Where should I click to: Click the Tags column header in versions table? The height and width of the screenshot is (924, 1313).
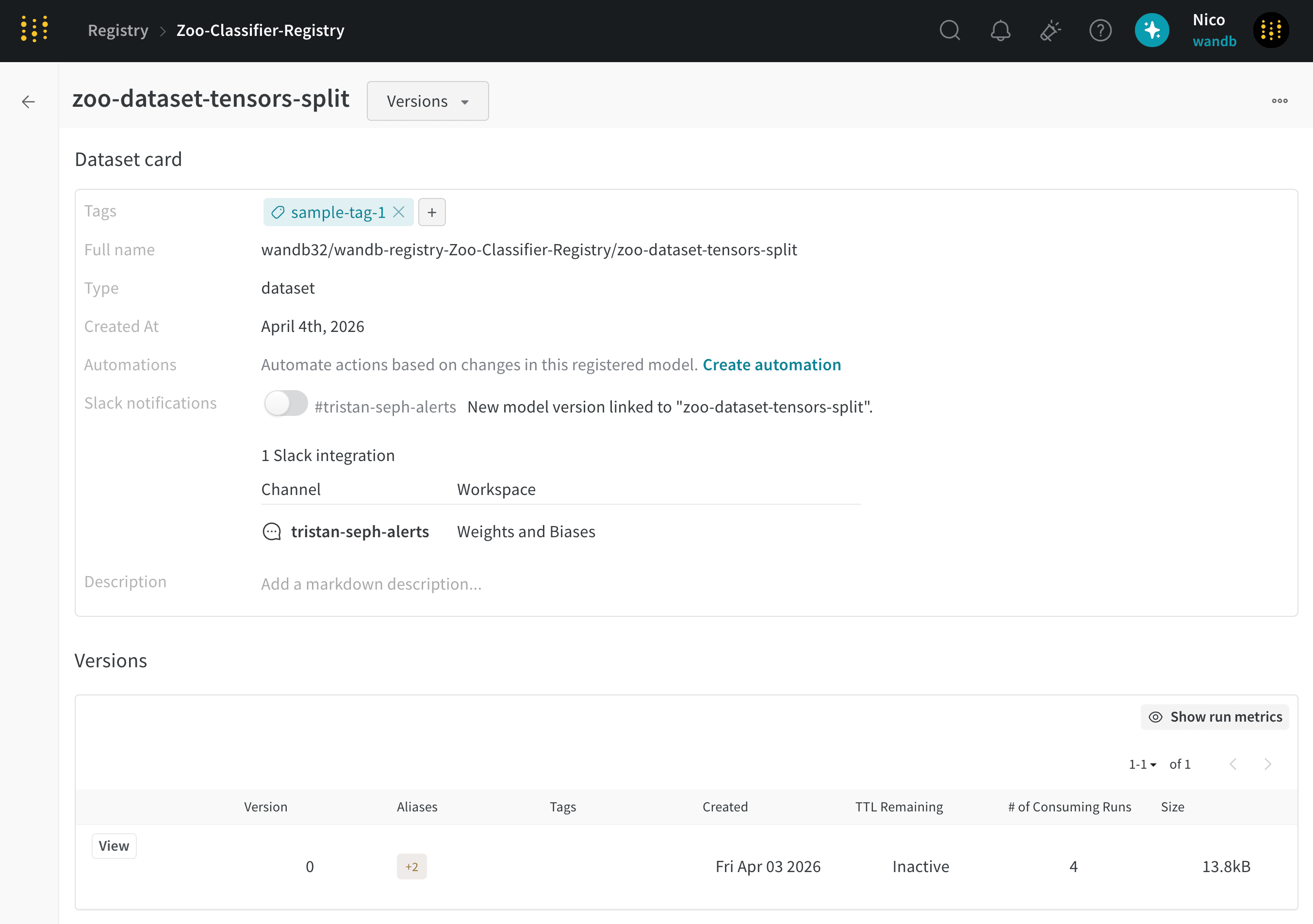coord(563,807)
